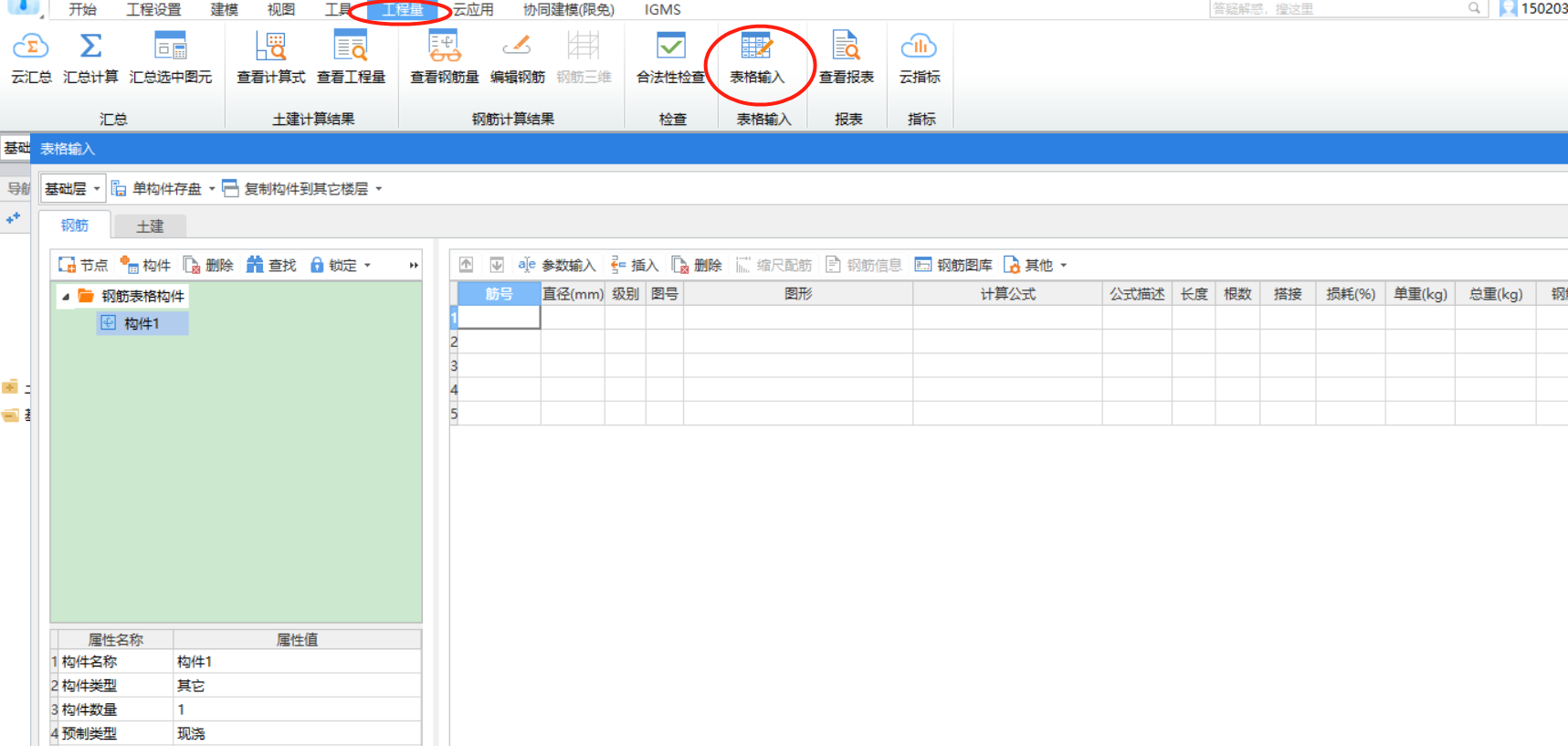1568x746 pixels.
Task: Open 建模 ribbon tab
Action: (224, 9)
